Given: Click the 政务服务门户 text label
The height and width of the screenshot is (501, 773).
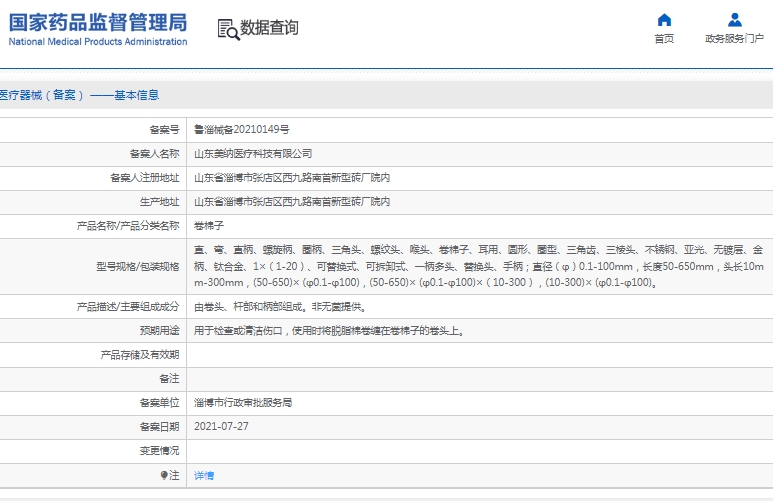Looking at the screenshot, I should coord(735,38).
